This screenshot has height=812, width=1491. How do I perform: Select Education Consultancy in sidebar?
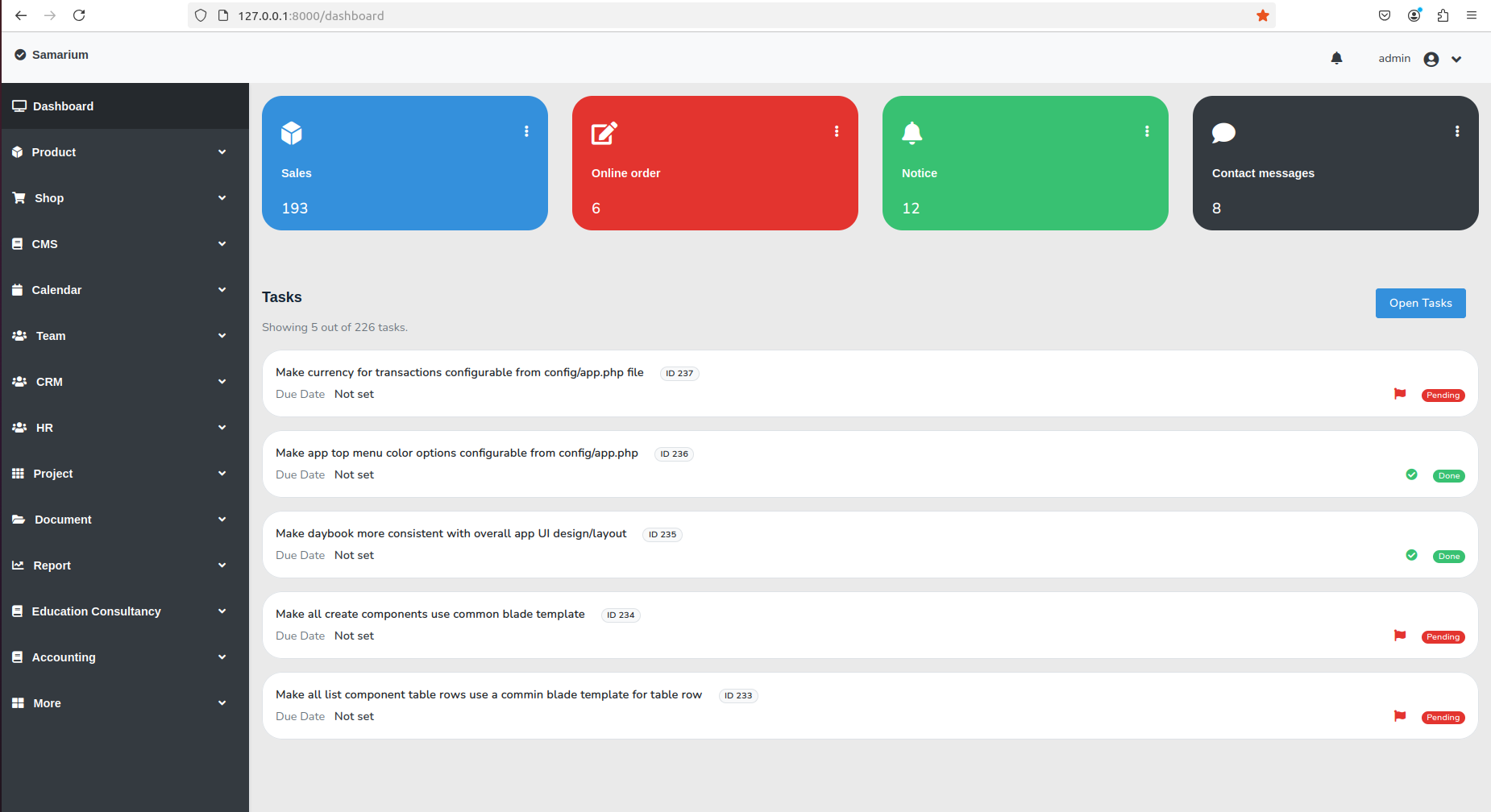[96, 611]
